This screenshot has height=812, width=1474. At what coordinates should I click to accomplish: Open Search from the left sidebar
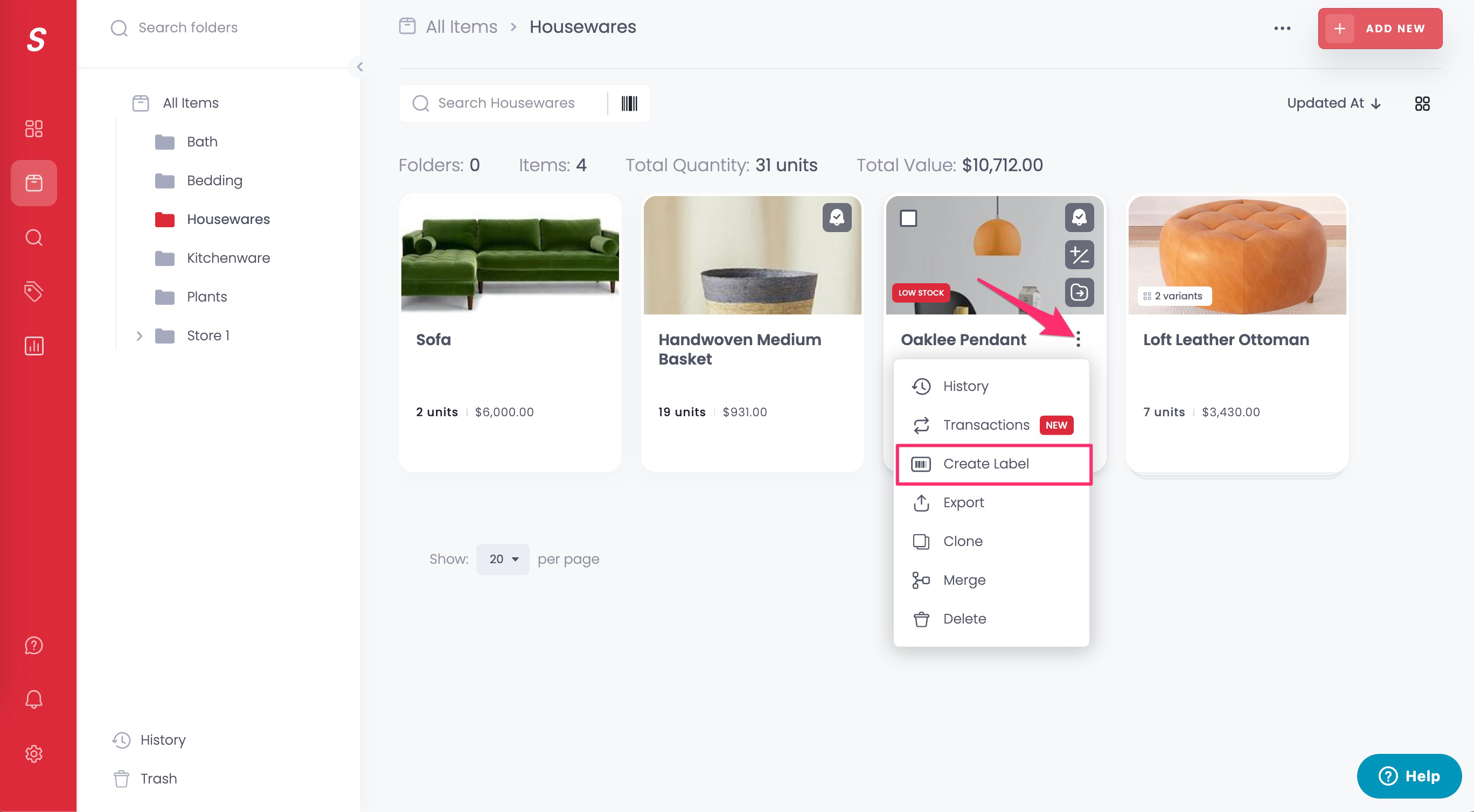click(x=34, y=237)
